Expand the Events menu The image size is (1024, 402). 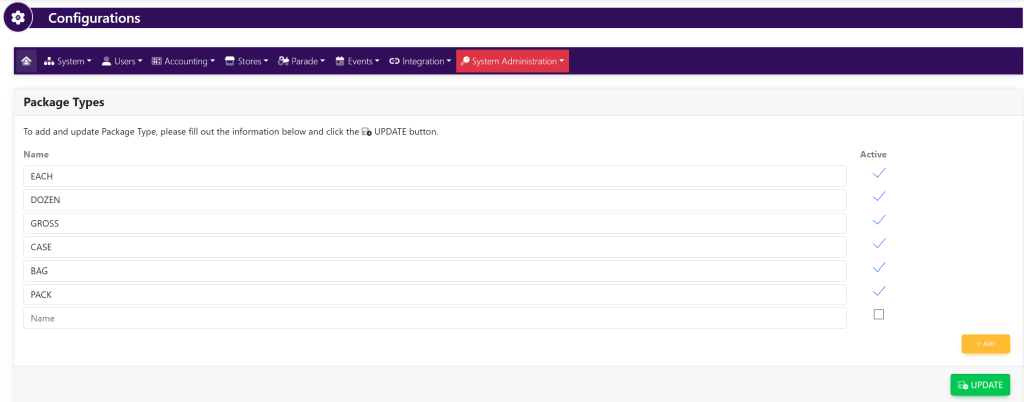point(357,61)
